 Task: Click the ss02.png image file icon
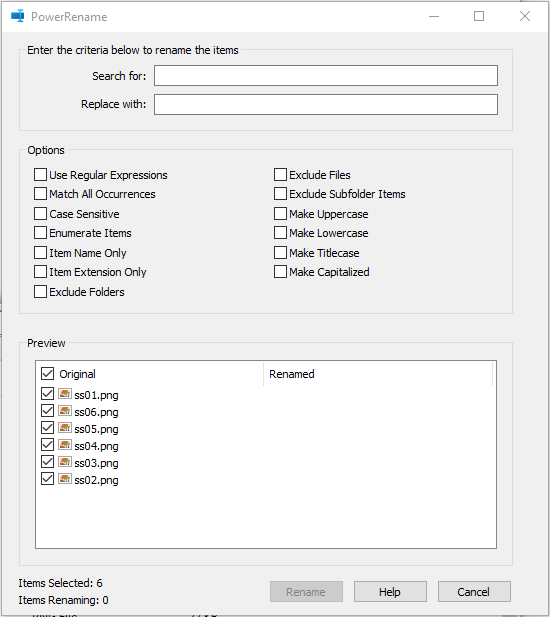[x=65, y=479]
